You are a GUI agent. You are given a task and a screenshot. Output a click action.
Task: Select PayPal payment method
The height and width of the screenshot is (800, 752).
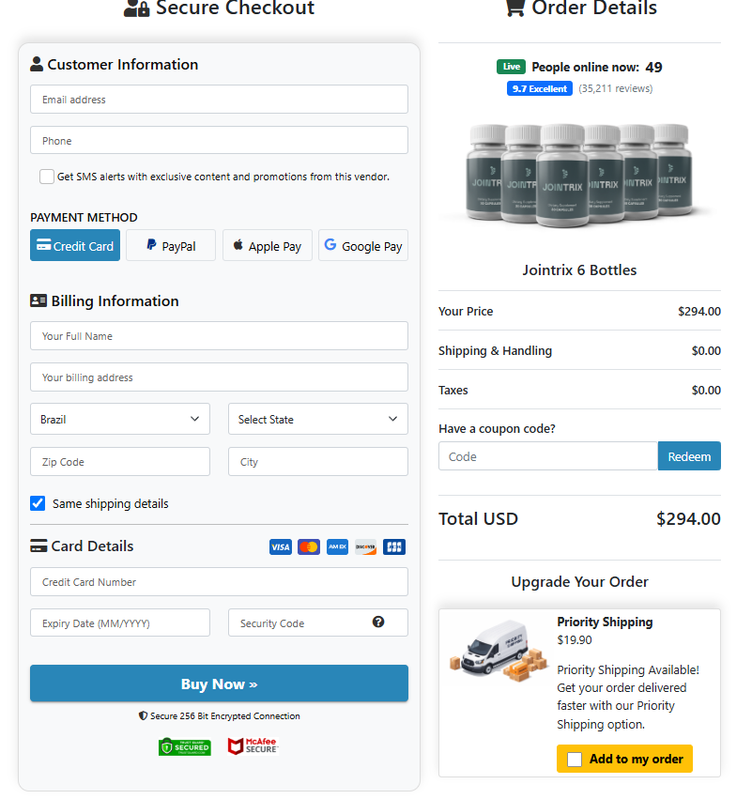click(x=171, y=245)
